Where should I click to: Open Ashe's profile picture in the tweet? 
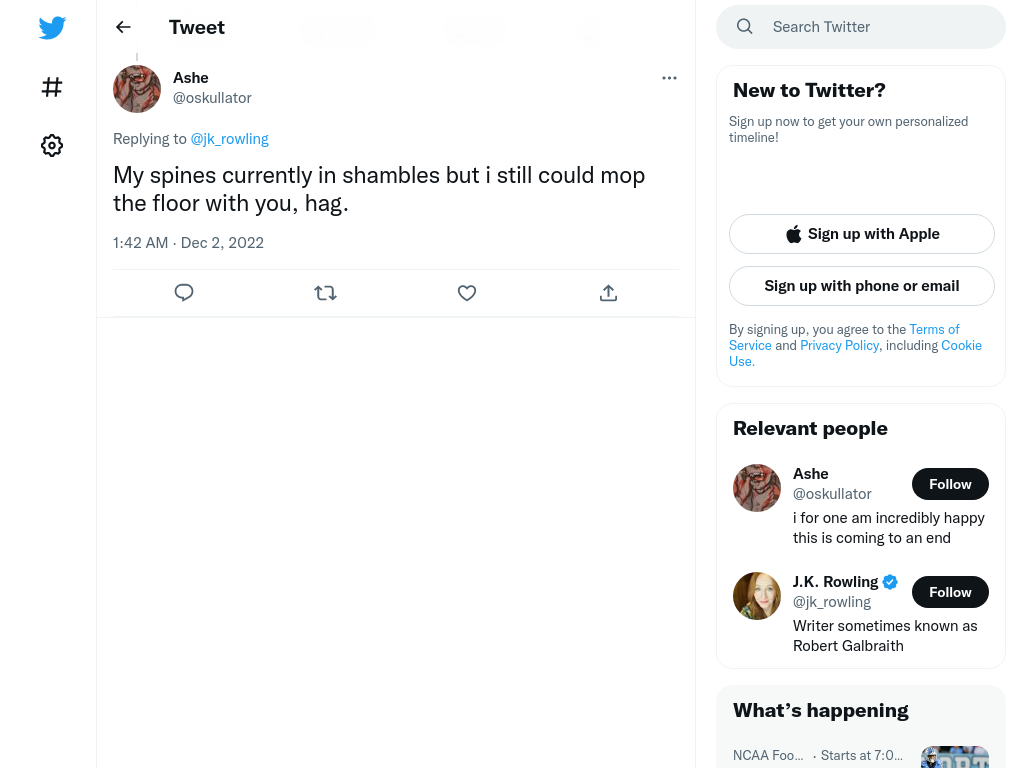click(137, 89)
